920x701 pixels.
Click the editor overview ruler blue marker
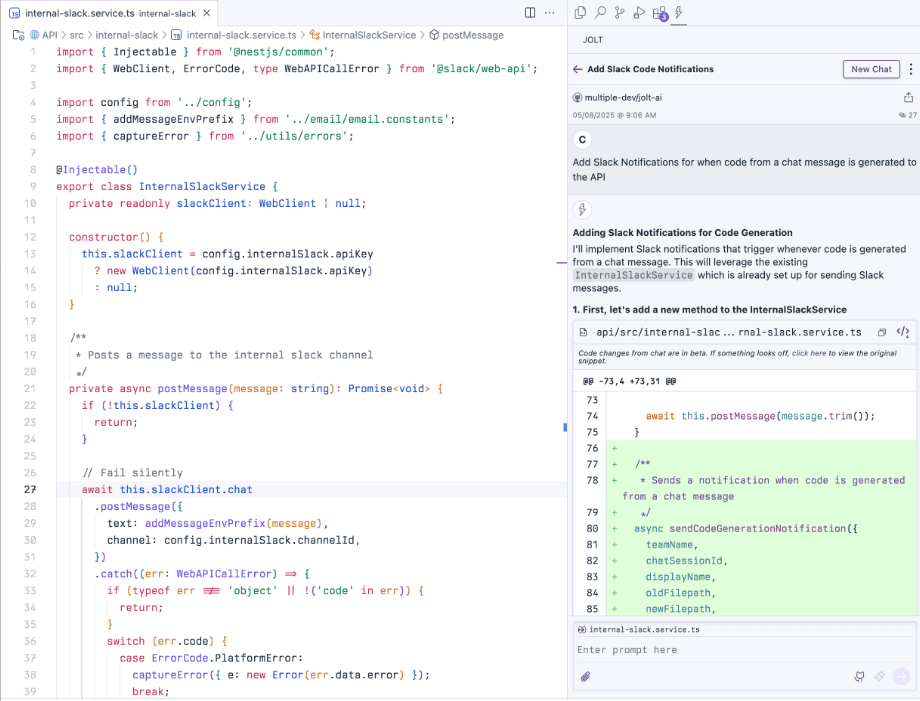click(x=565, y=428)
